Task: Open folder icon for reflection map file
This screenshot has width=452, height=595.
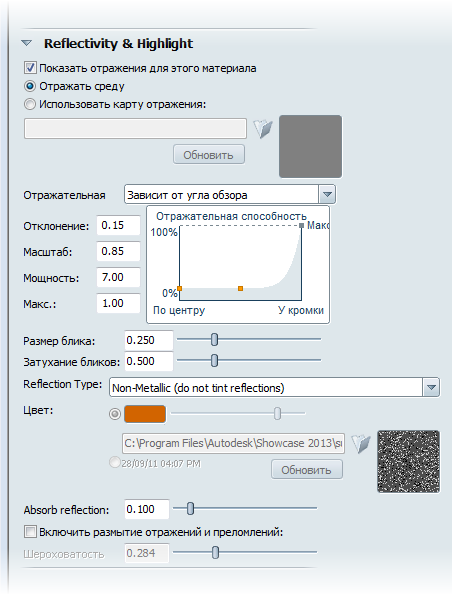Action: [x=263, y=129]
